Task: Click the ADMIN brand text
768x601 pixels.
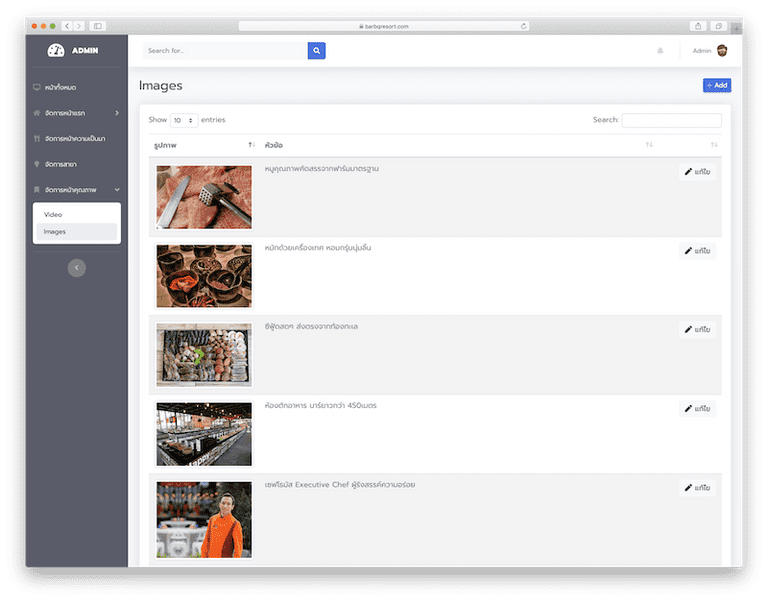Action: click(x=85, y=50)
